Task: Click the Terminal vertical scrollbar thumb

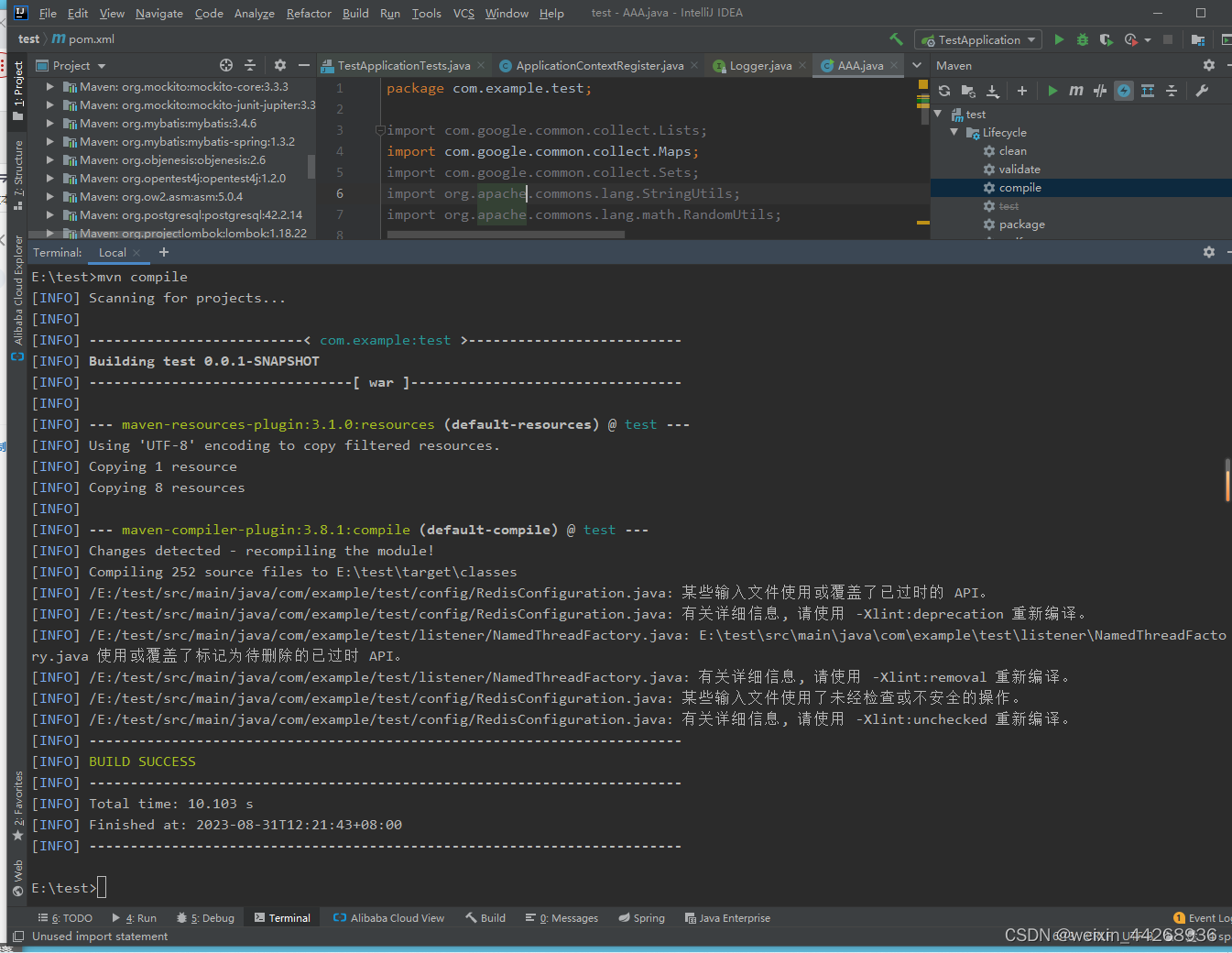Action: [x=1227, y=480]
